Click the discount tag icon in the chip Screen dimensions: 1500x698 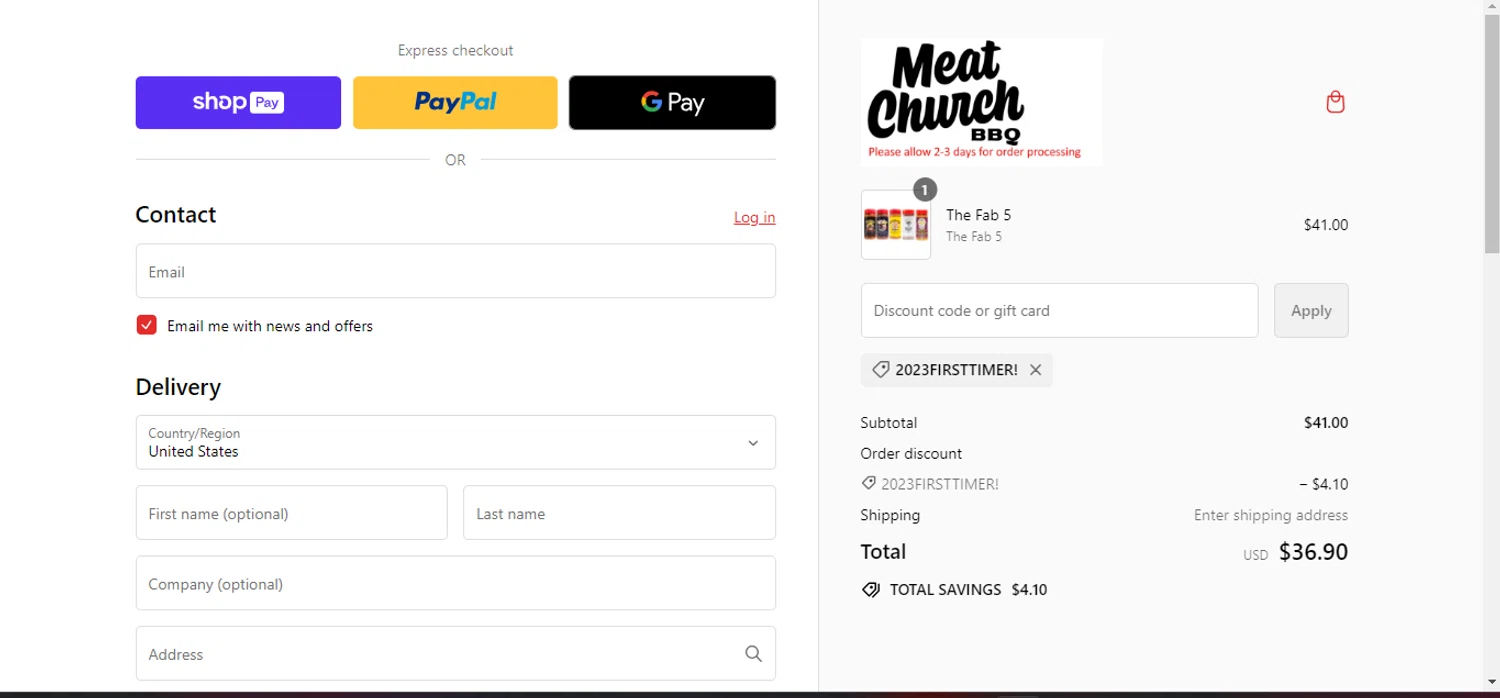[x=880, y=370]
